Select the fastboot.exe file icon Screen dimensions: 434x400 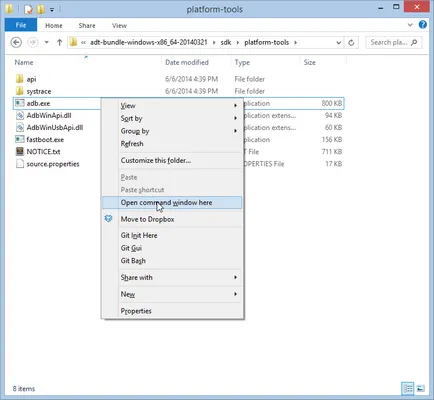(20, 139)
